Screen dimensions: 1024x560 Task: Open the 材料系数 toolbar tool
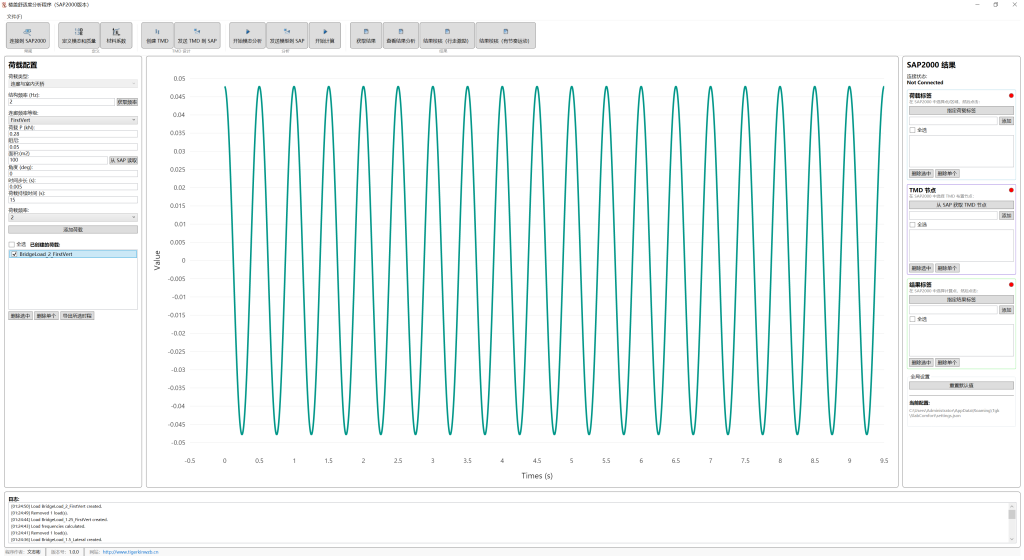coord(116,36)
